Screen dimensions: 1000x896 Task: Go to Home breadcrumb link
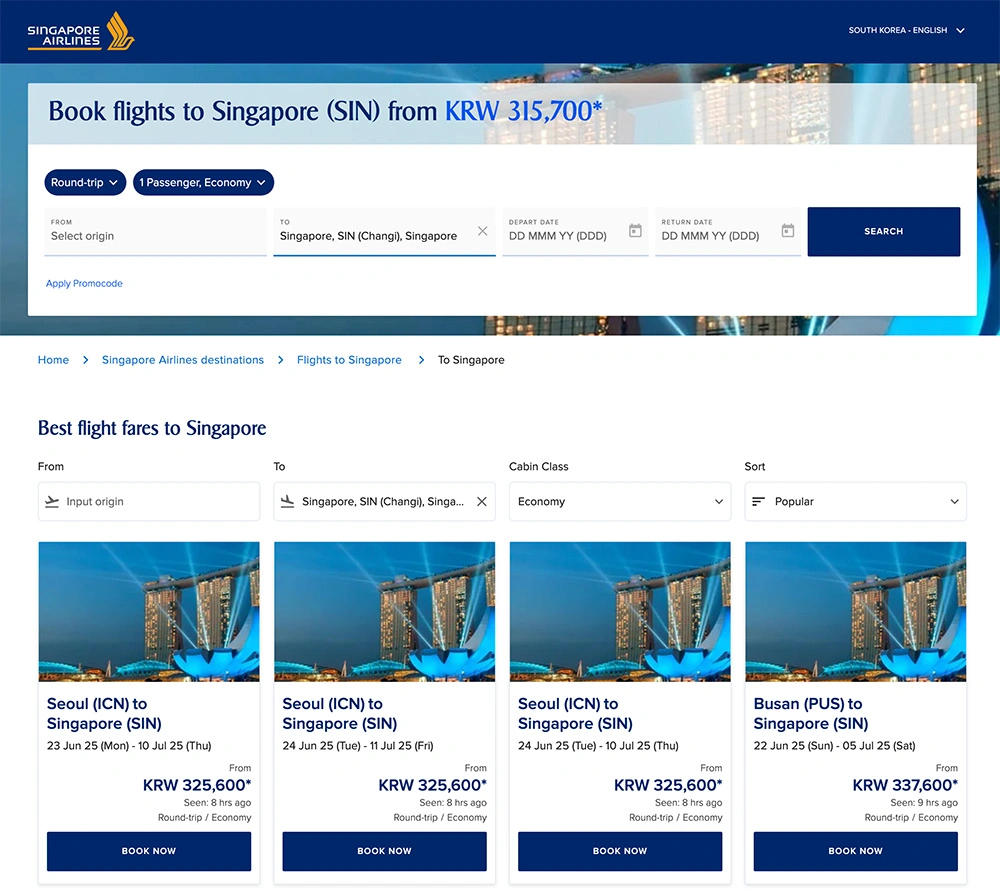click(x=53, y=360)
